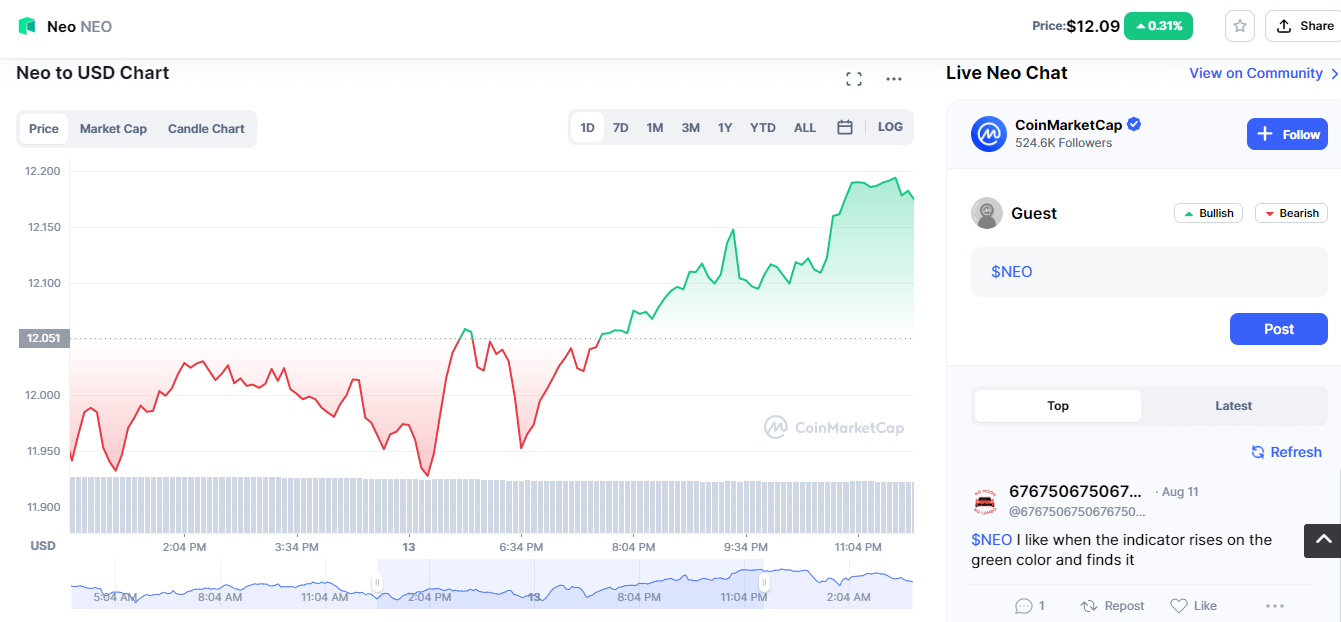Select the Bearish sentiment toggle

pos(1290,213)
